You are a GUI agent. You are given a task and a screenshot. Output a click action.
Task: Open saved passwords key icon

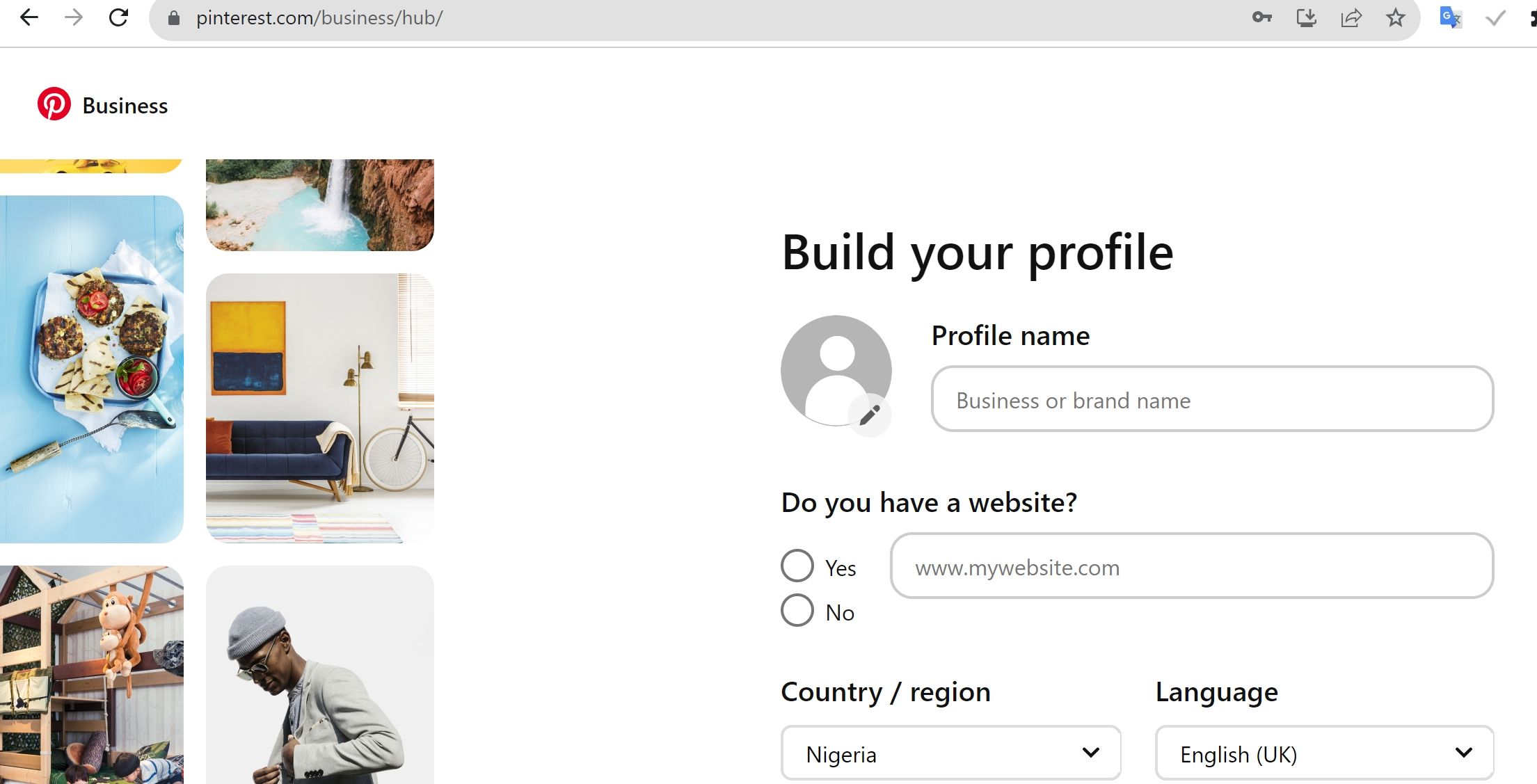pyautogui.click(x=1261, y=17)
